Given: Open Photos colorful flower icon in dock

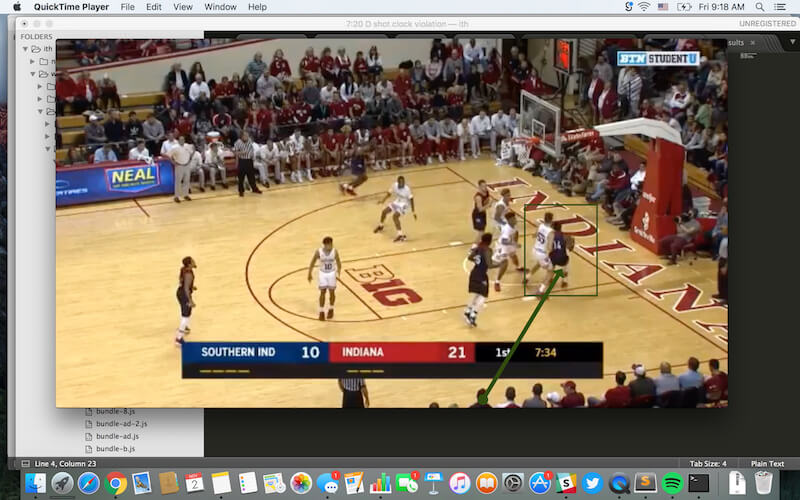Looking at the screenshot, I should (x=301, y=483).
